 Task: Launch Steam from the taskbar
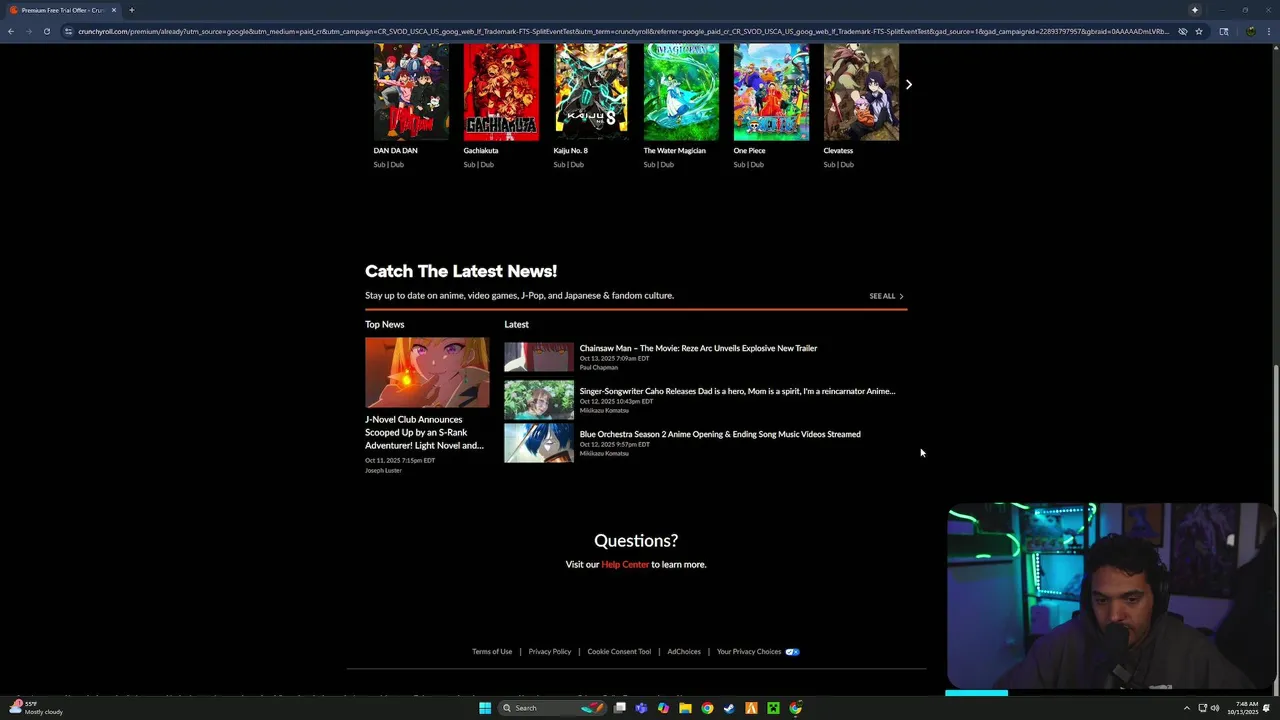click(729, 708)
